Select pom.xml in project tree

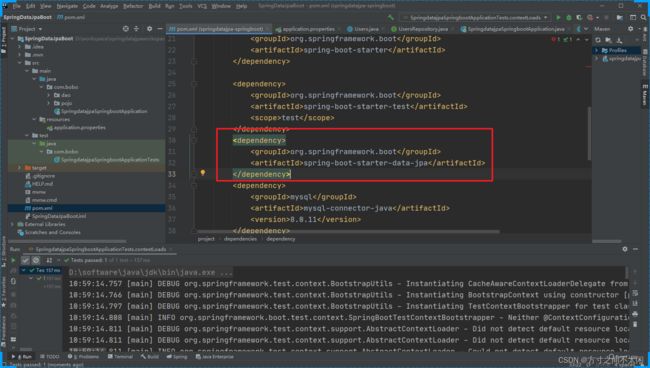38,208
